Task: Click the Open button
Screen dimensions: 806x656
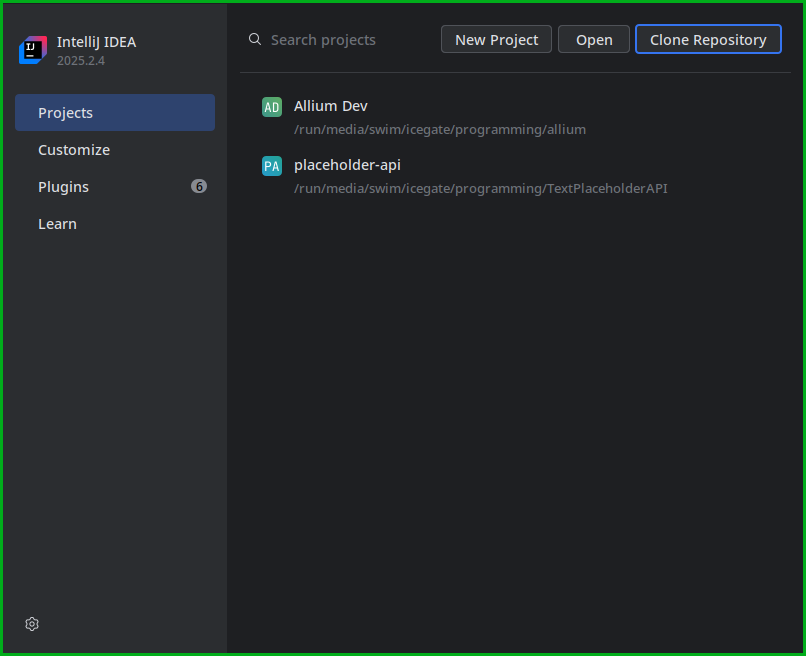Action: click(593, 39)
